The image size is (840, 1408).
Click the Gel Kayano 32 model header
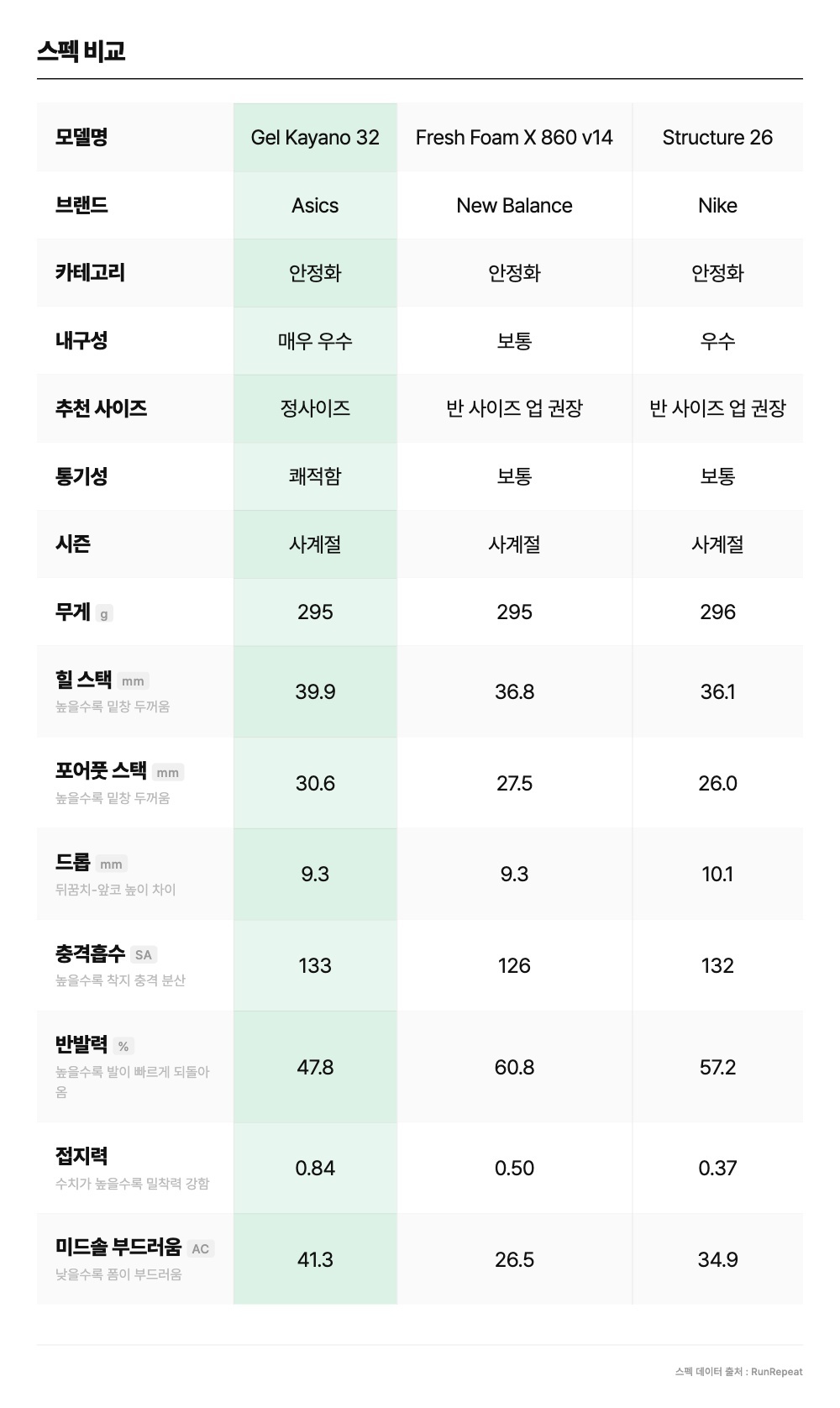point(315,138)
